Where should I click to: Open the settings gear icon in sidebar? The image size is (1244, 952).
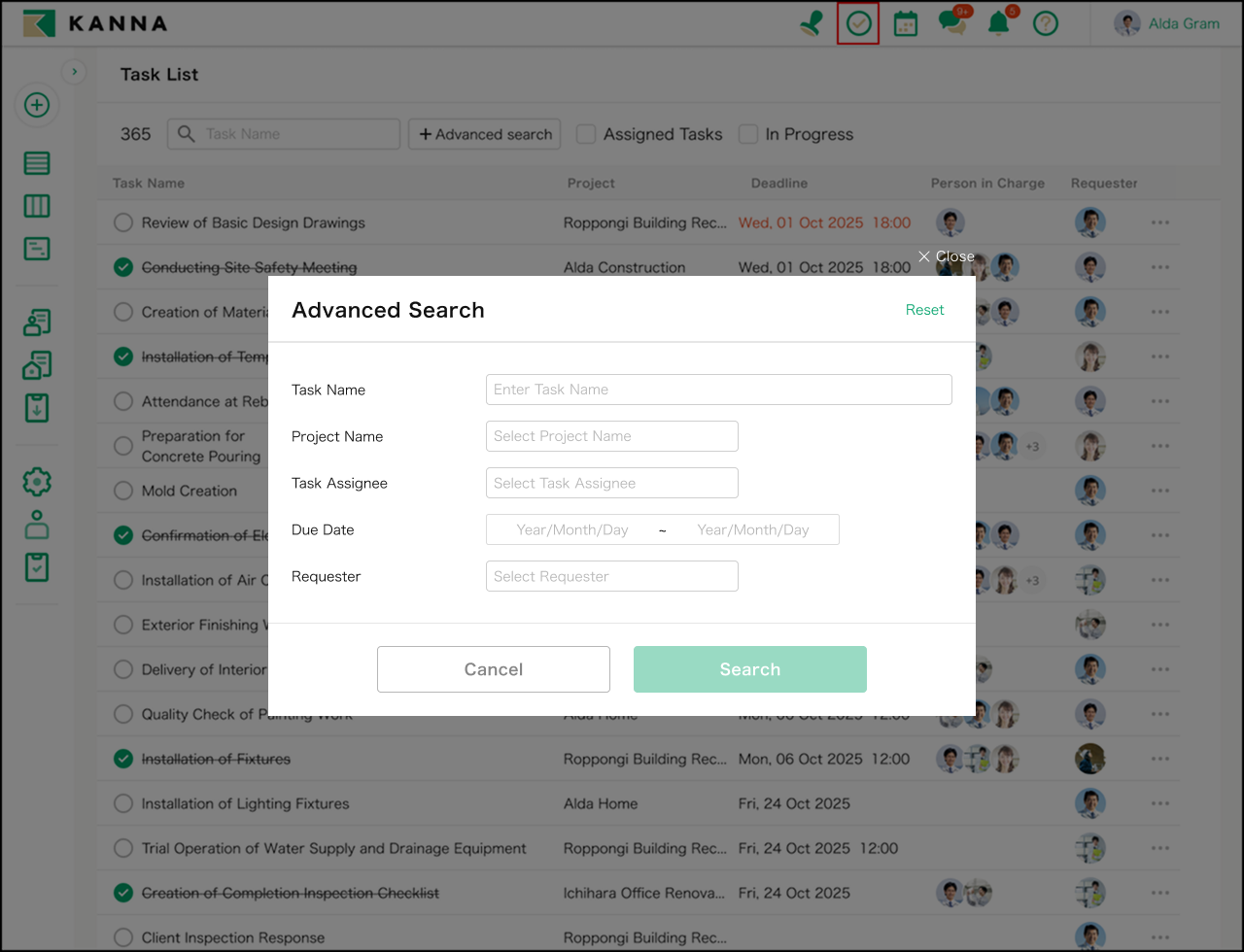pos(37,481)
